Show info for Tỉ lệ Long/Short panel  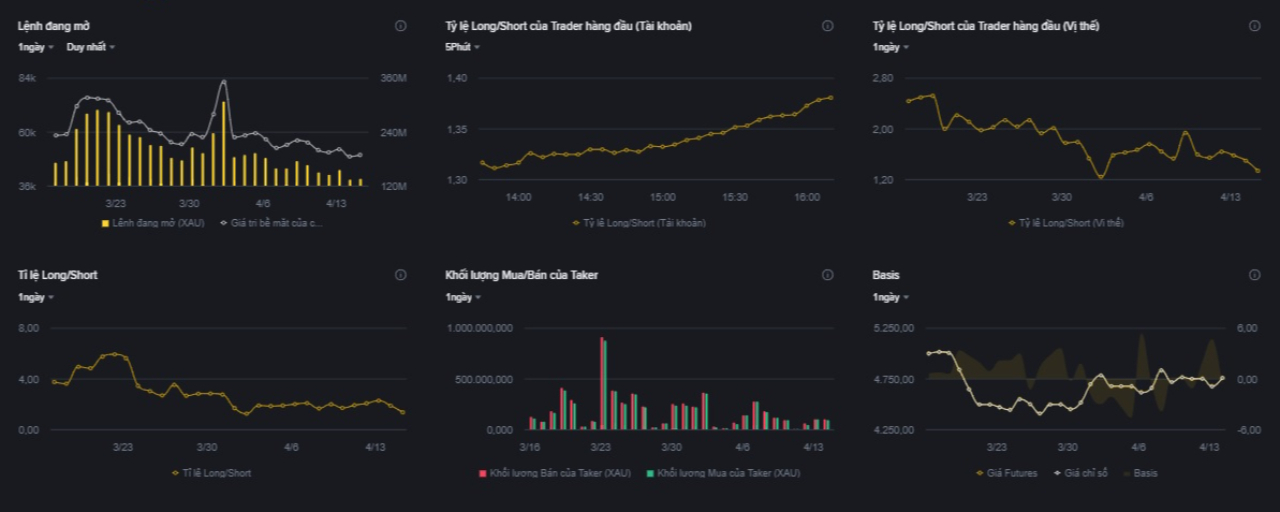click(400, 275)
